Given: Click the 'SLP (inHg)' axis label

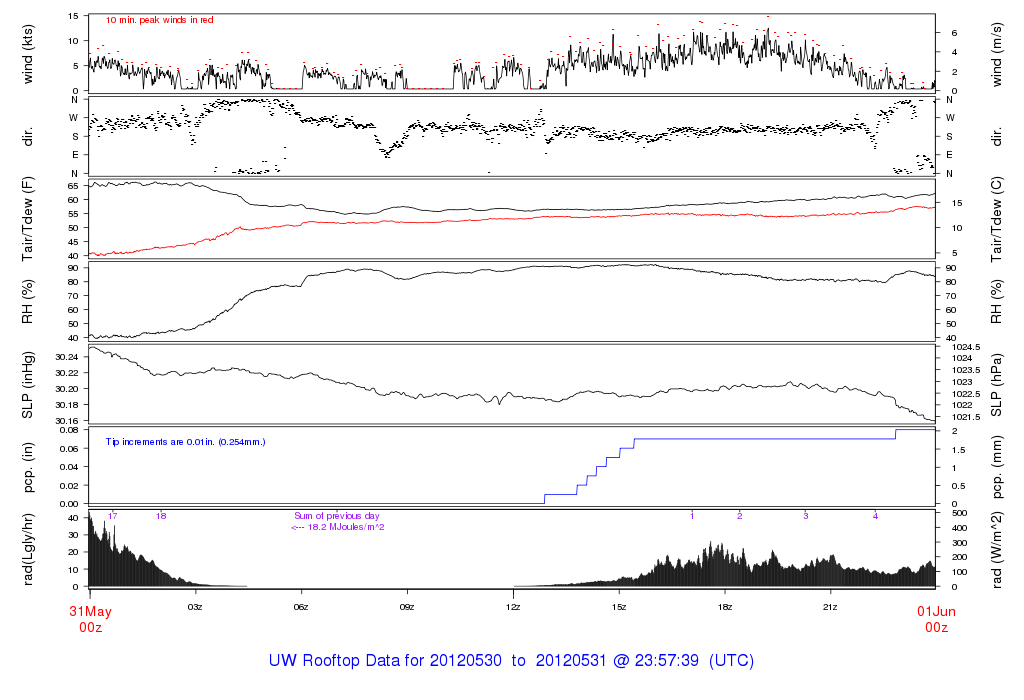Looking at the screenshot, I should 27,385.
